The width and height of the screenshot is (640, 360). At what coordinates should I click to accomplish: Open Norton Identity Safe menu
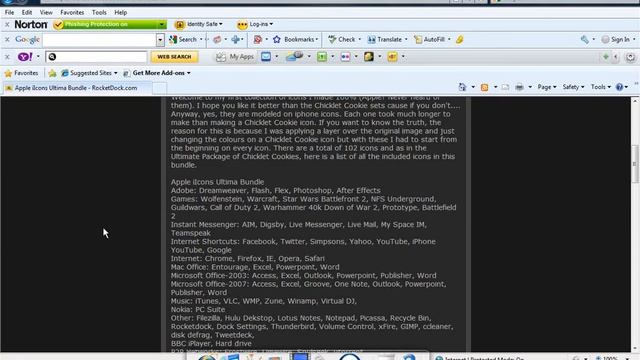[x=199, y=24]
